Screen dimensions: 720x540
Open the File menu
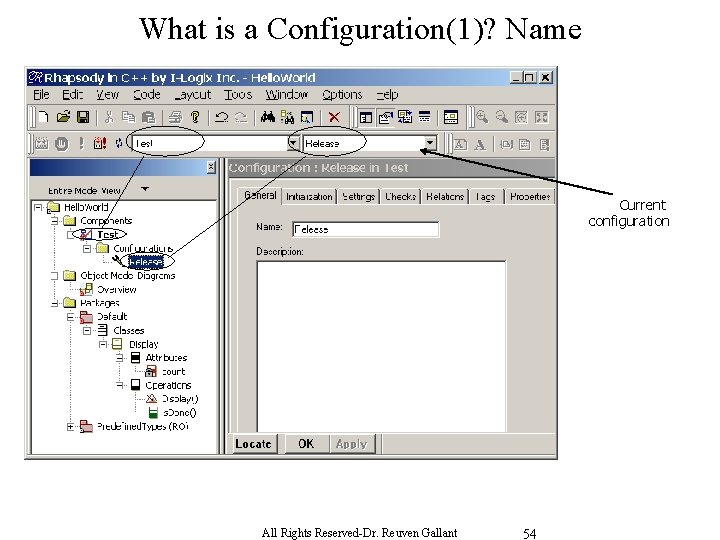tap(41, 95)
